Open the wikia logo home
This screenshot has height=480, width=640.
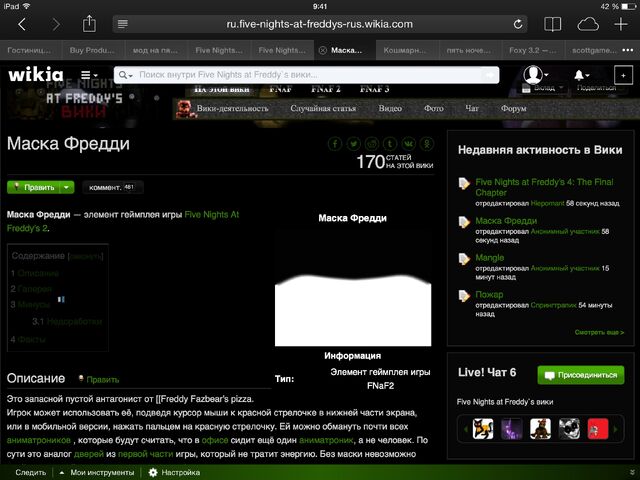pos(36,74)
